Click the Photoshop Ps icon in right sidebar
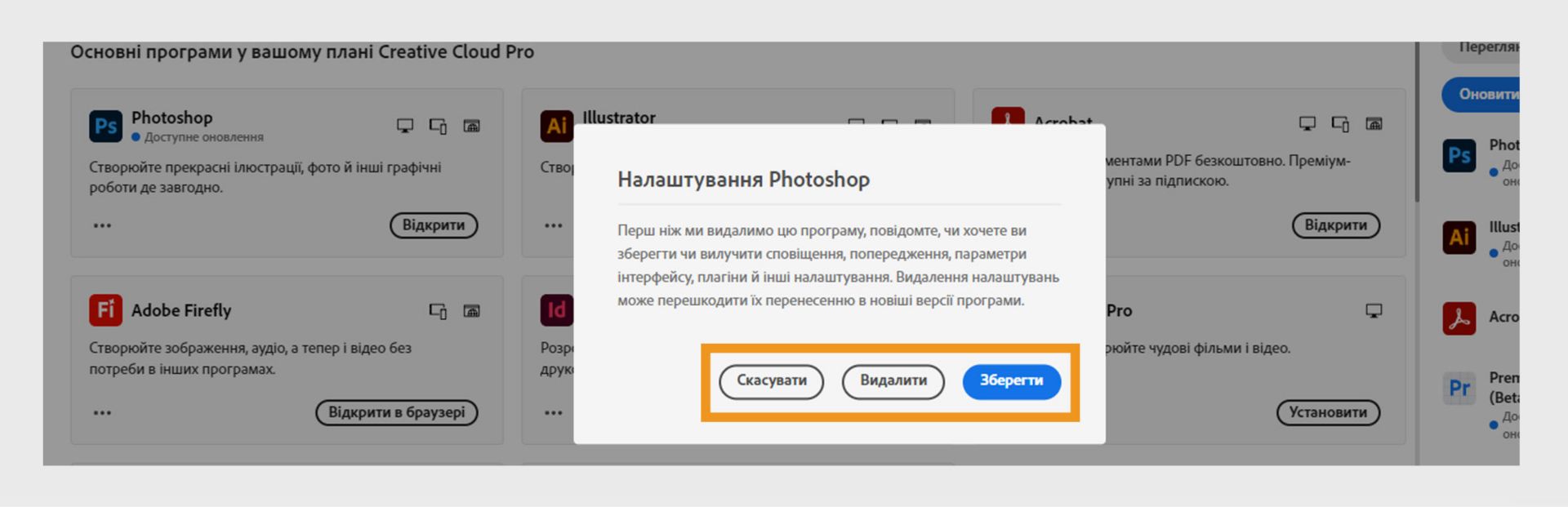1568x507 pixels. 1459,155
